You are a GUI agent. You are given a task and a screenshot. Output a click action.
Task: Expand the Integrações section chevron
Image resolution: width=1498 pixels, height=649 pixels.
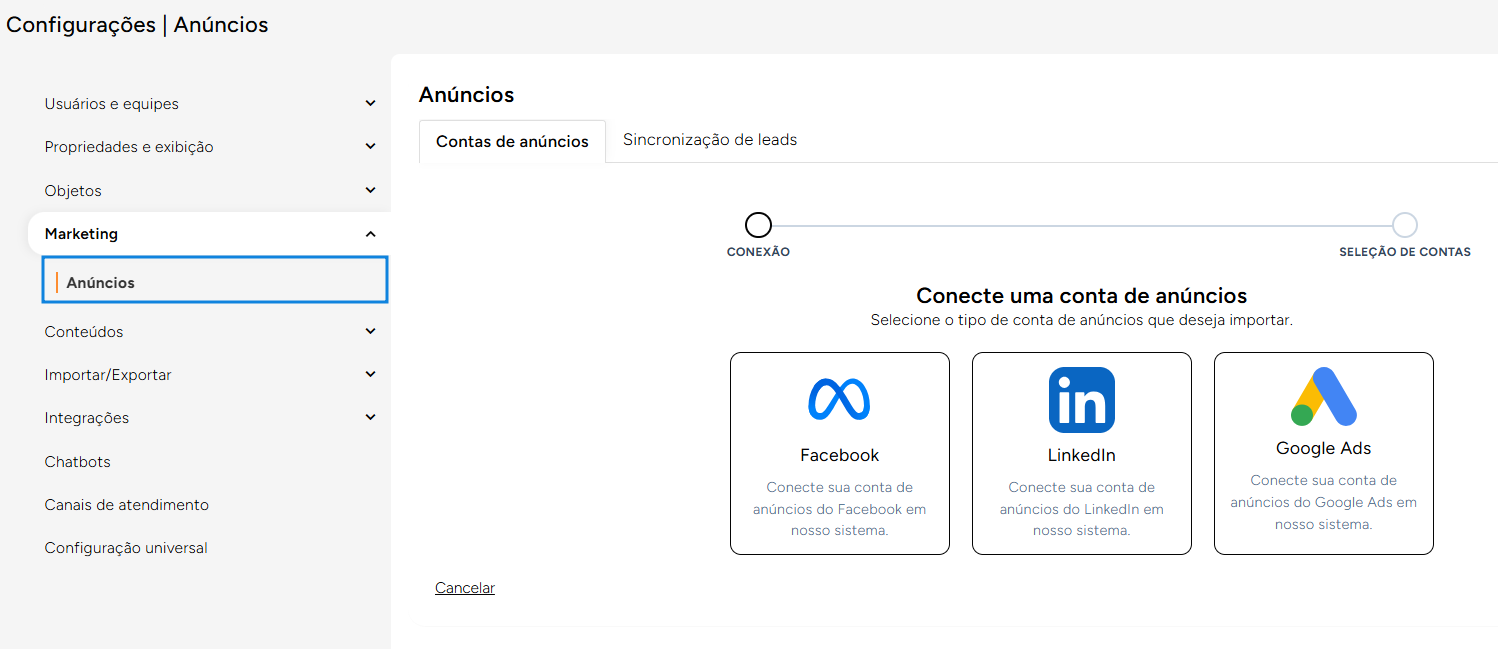(x=370, y=418)
